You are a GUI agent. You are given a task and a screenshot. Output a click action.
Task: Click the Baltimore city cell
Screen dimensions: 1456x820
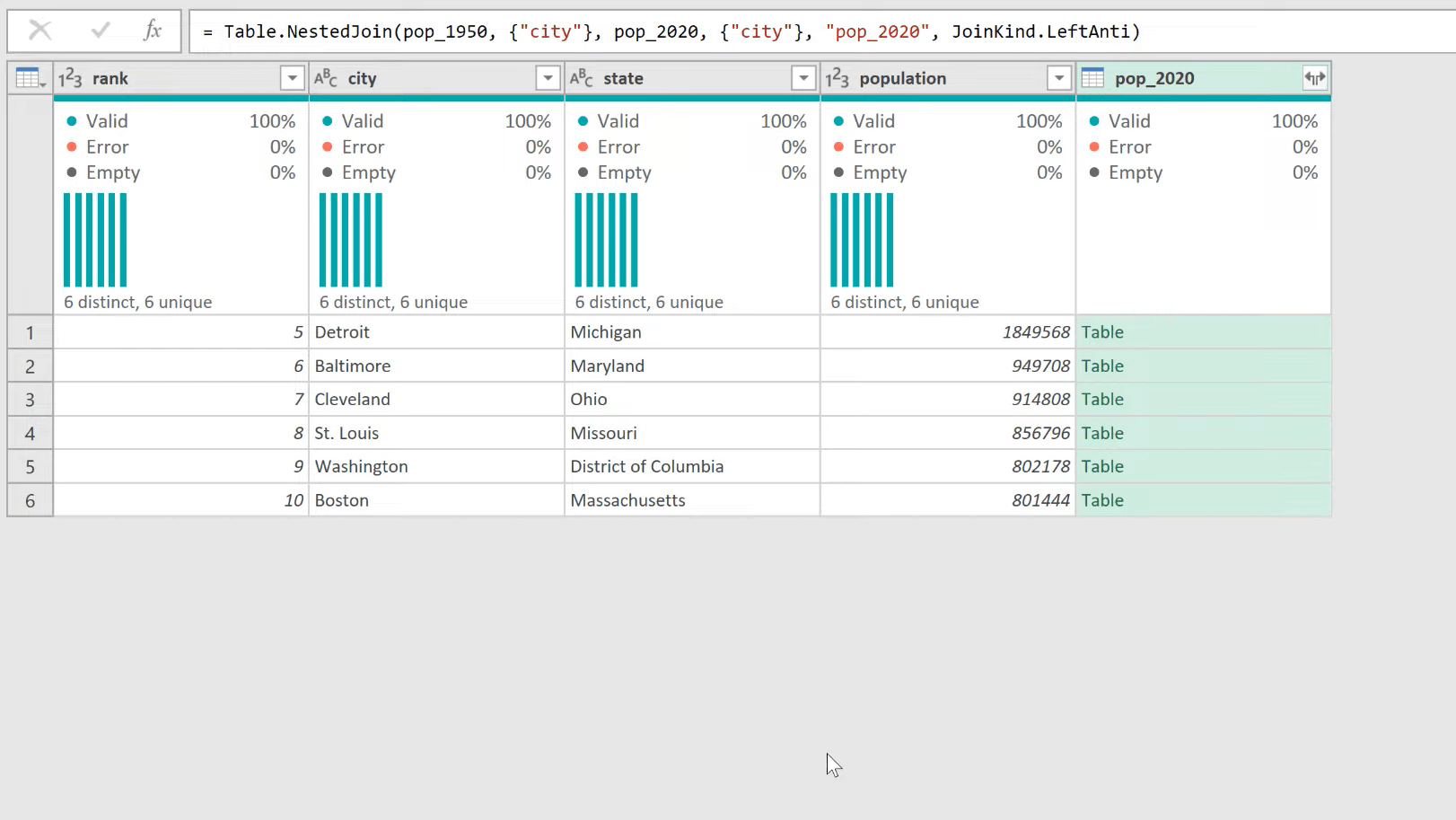436,366
